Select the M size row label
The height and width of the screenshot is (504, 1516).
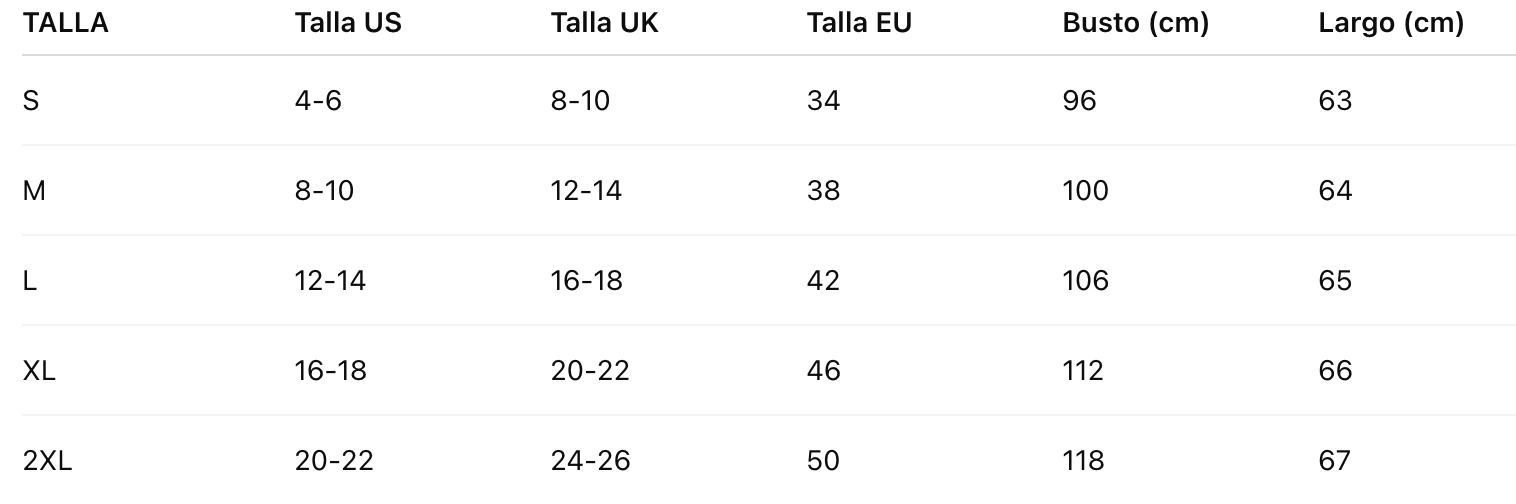[34, 190]
